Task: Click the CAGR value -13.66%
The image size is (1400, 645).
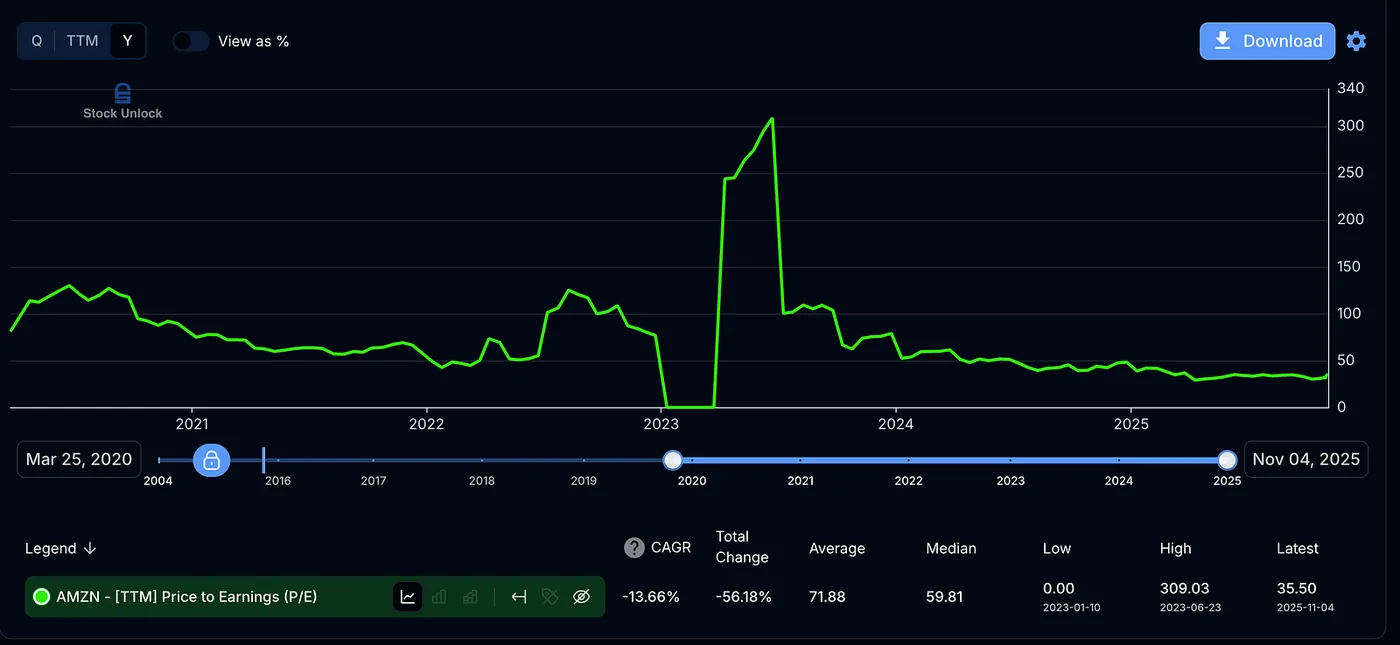Action: 650,597
